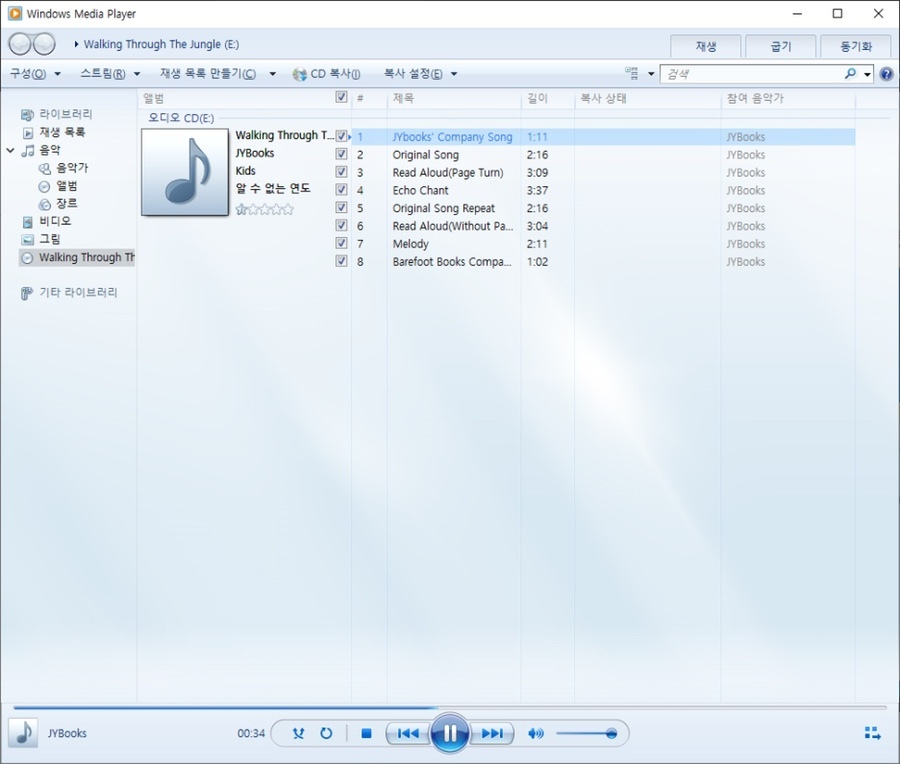Rate the album with the star rating

coord(265,209)
